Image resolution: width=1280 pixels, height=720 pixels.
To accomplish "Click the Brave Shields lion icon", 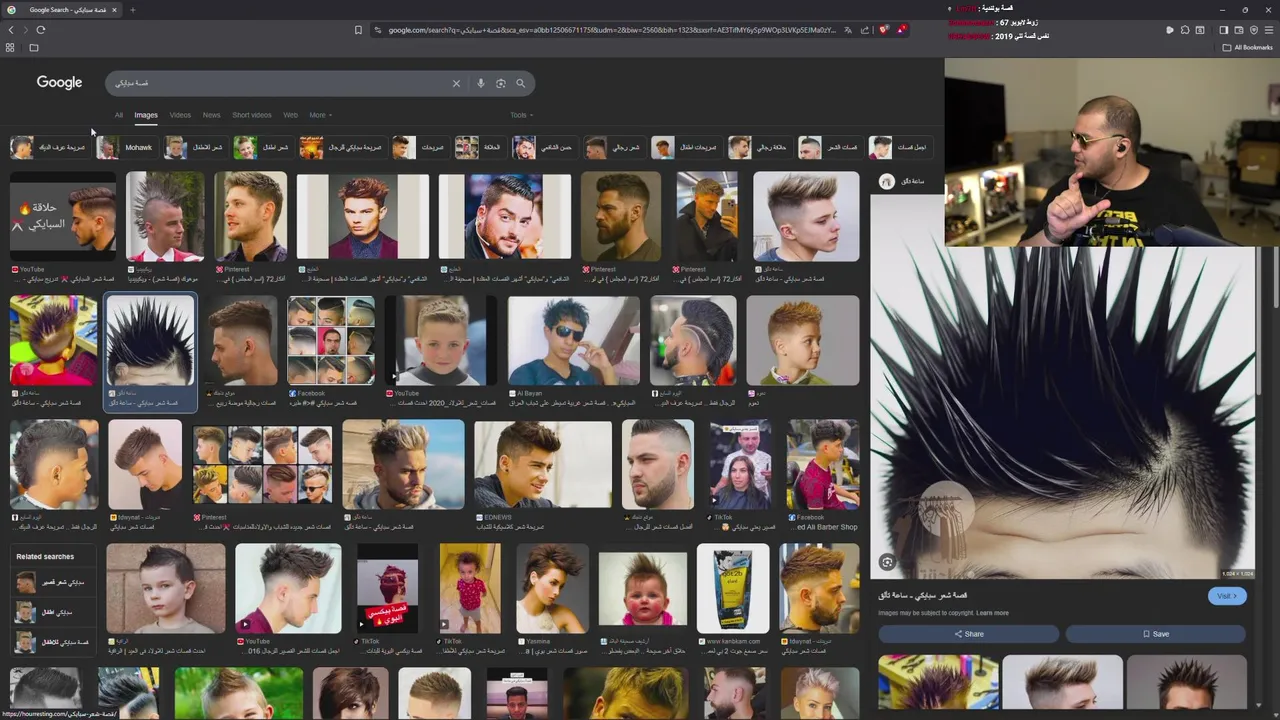I will coord(883,30).
